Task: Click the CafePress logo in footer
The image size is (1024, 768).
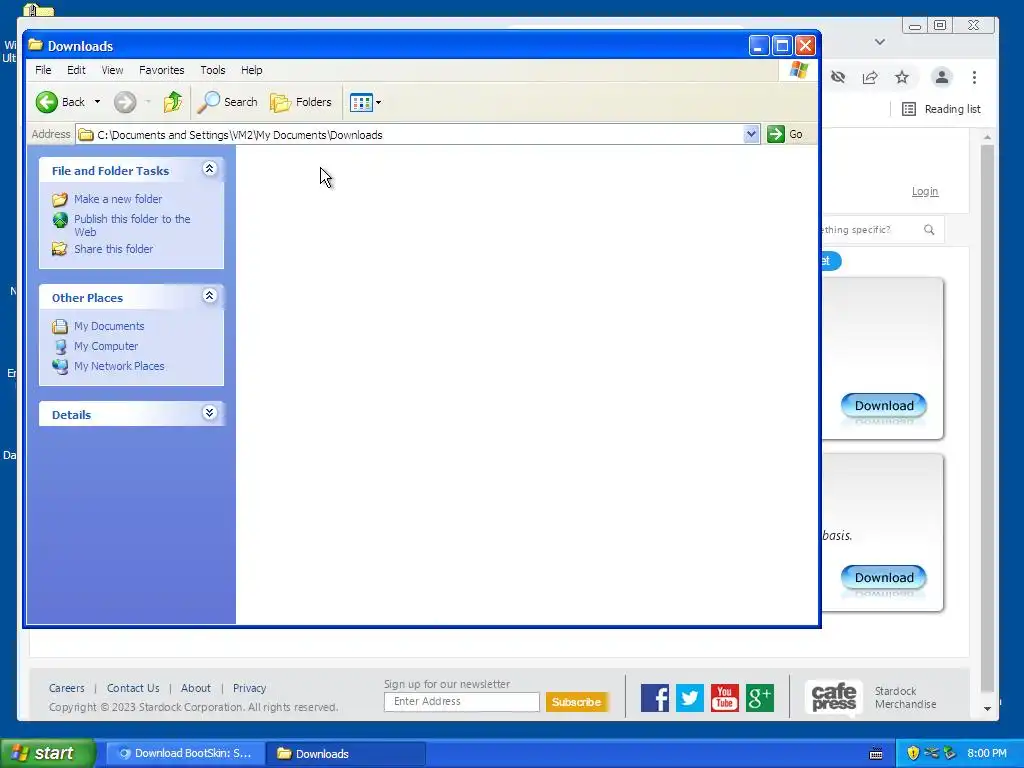Action: [834, 697]
